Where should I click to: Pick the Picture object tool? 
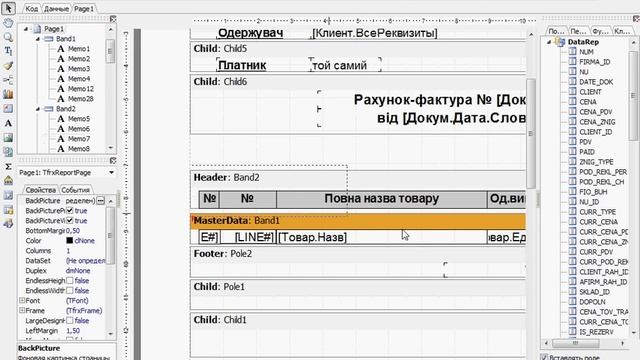(8, 138)
